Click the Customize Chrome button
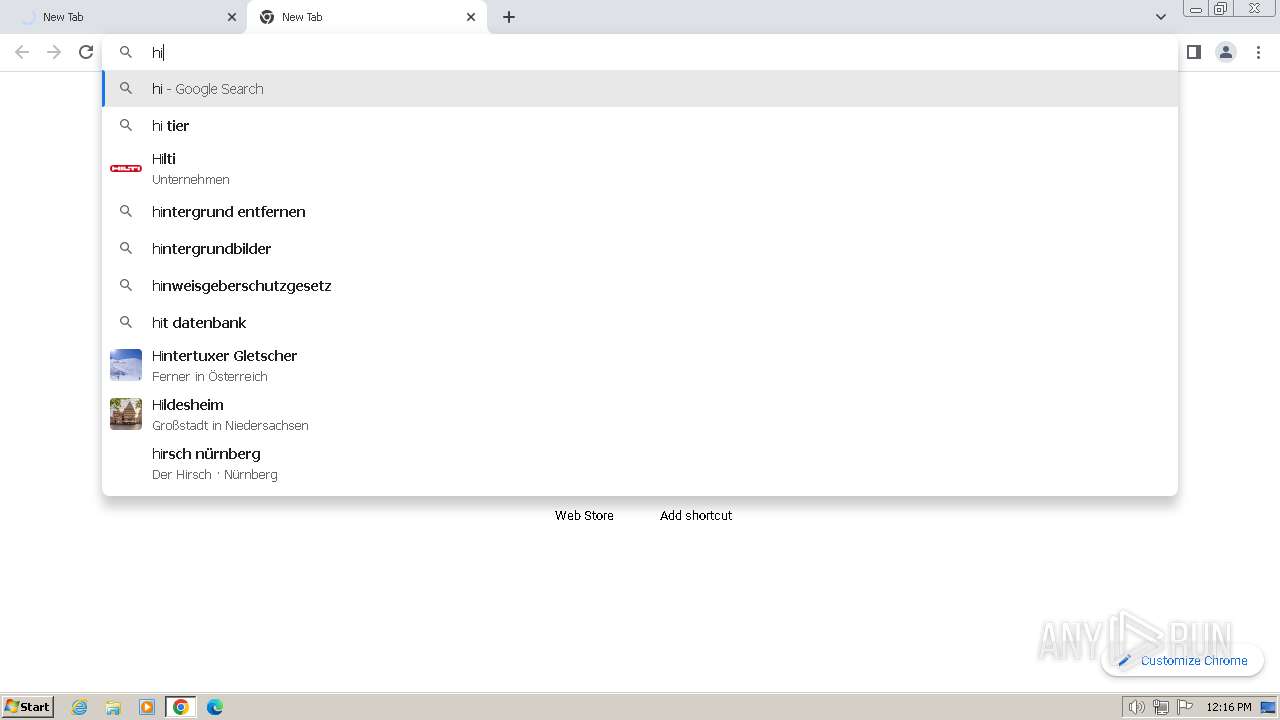 [1183, 660]
